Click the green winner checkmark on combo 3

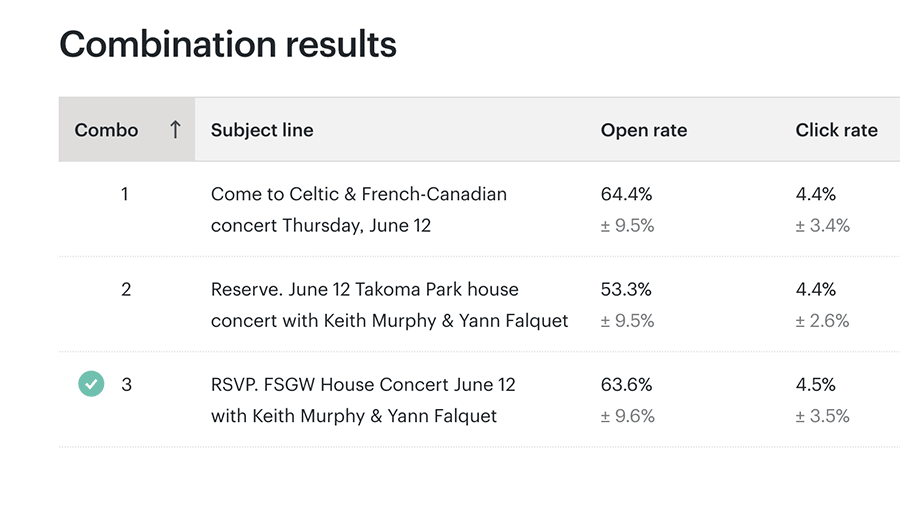(91, 384)
